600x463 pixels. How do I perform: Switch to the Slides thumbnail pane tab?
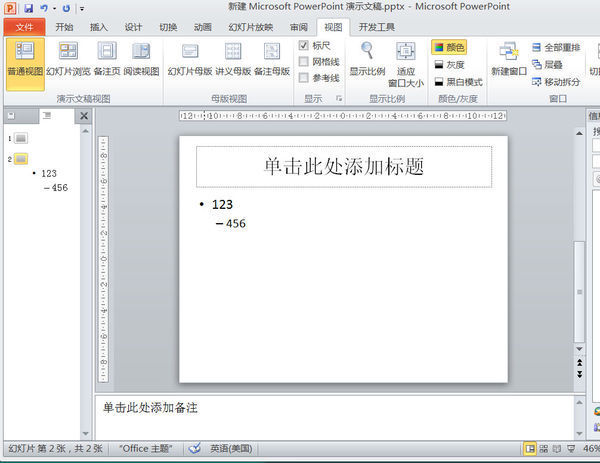point(21,116)
